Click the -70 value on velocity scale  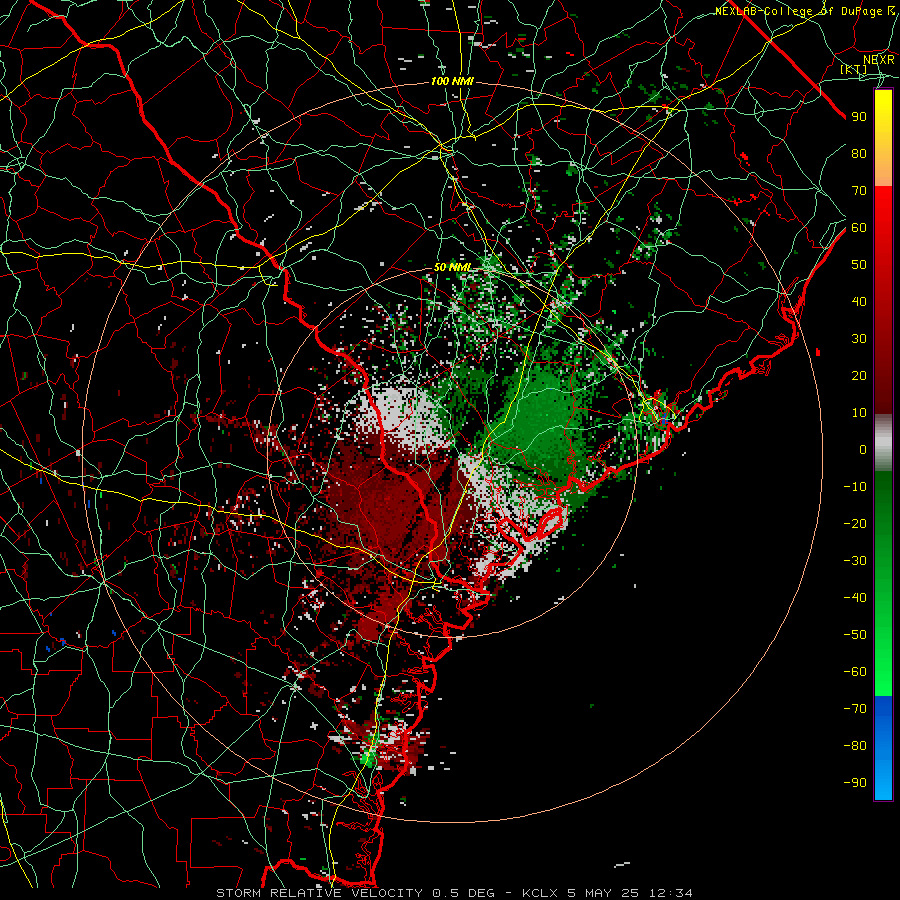point(855,709)
